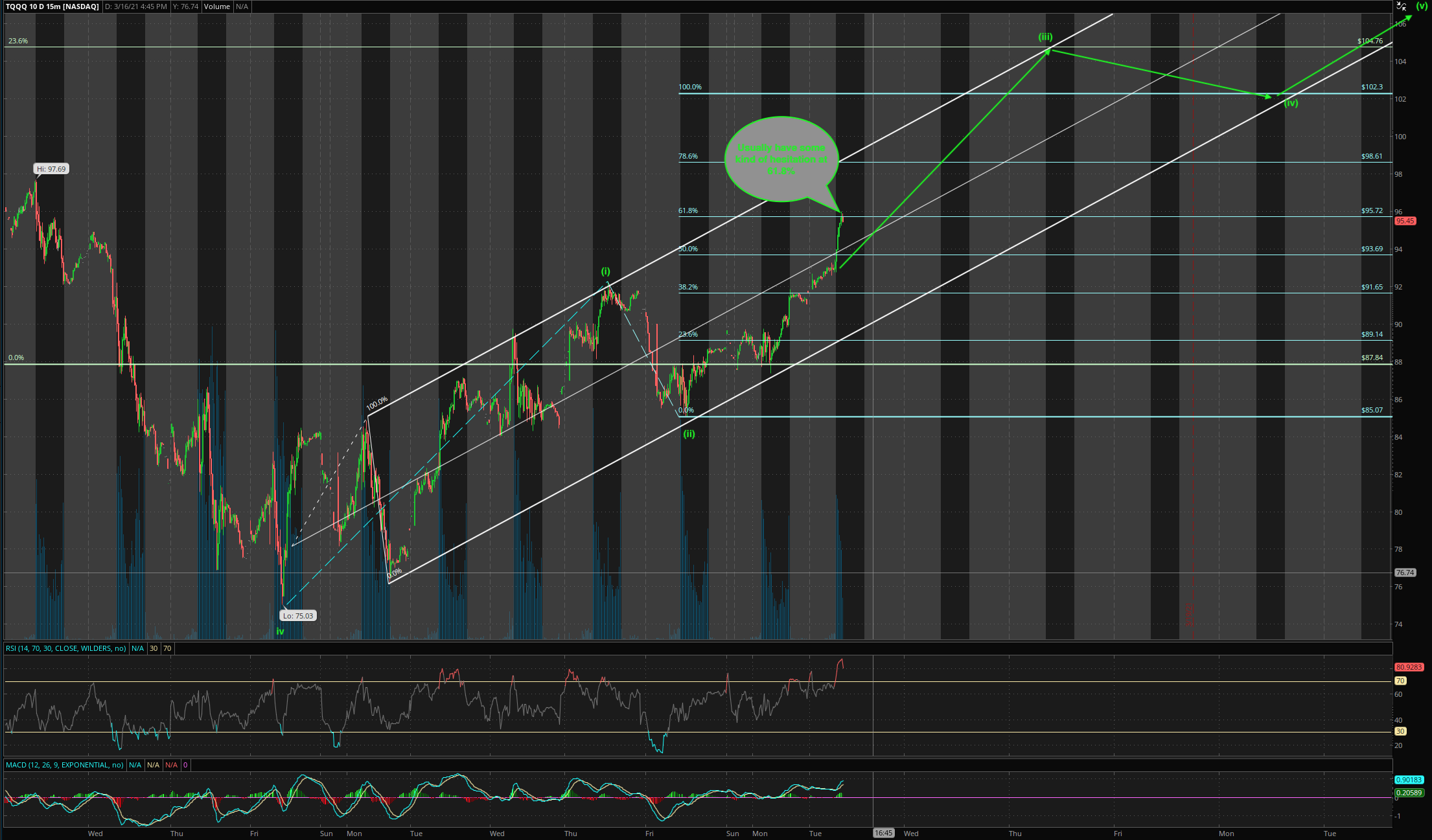The image size is (1432, 840).
Task: Select the (i) wave label at peak
Action: (605, 271)
